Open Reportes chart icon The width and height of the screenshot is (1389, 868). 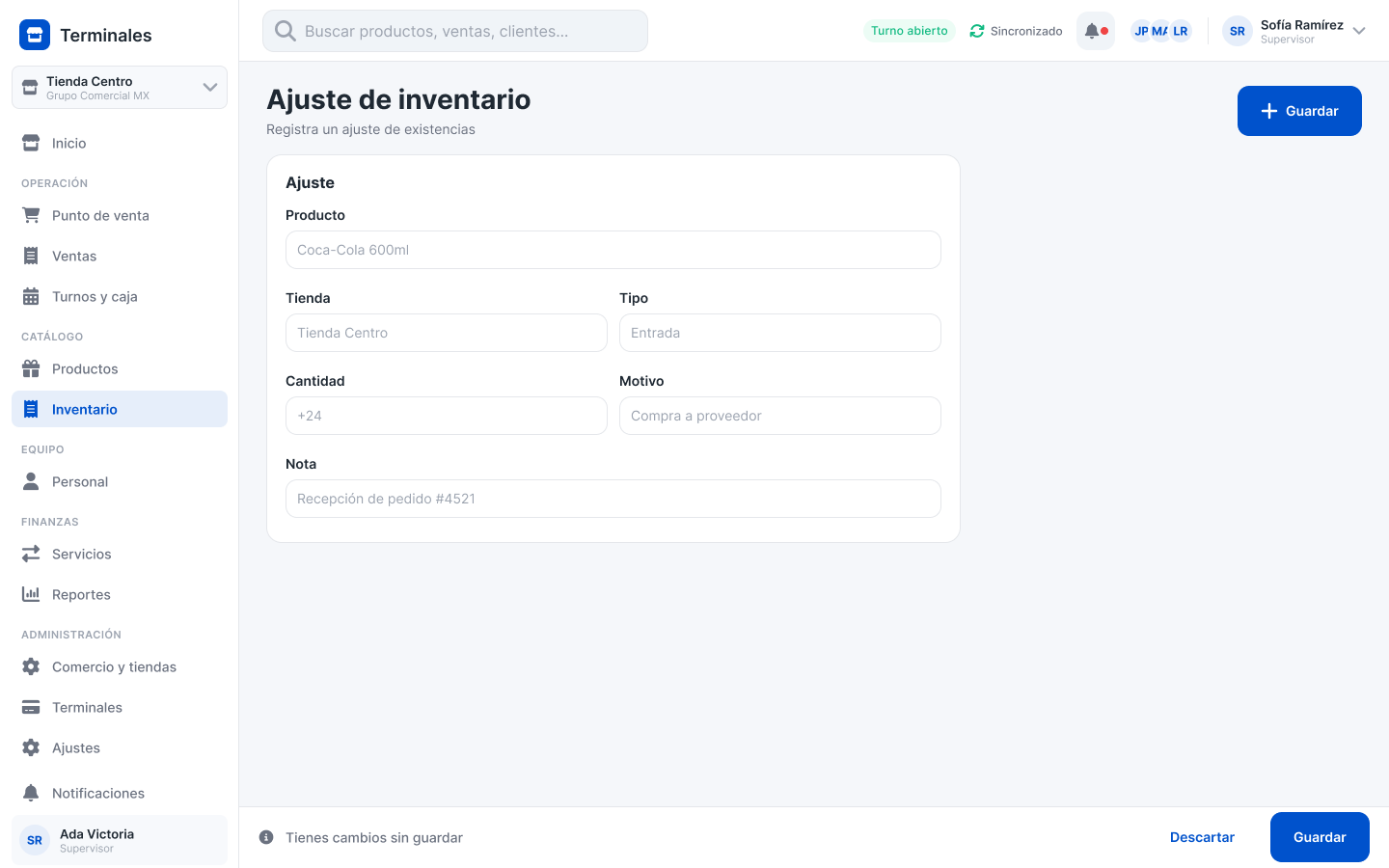pyautogui.click(x=31, y=594)
